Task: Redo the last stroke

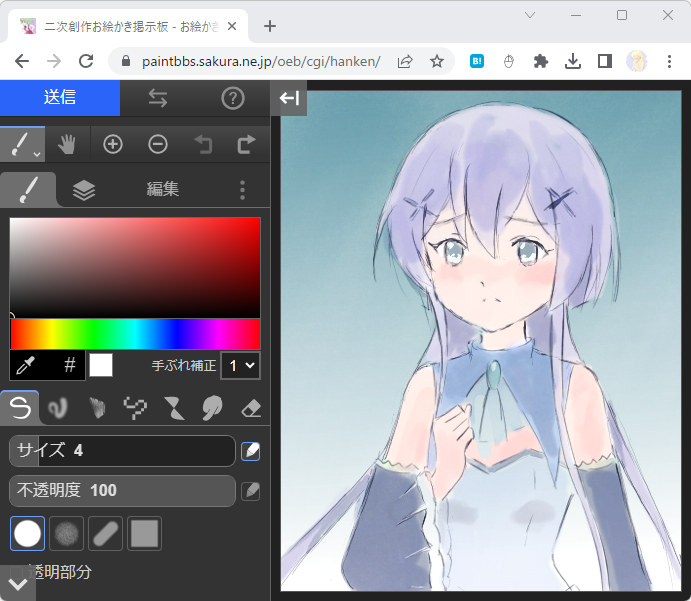Action: click(246, 145)
